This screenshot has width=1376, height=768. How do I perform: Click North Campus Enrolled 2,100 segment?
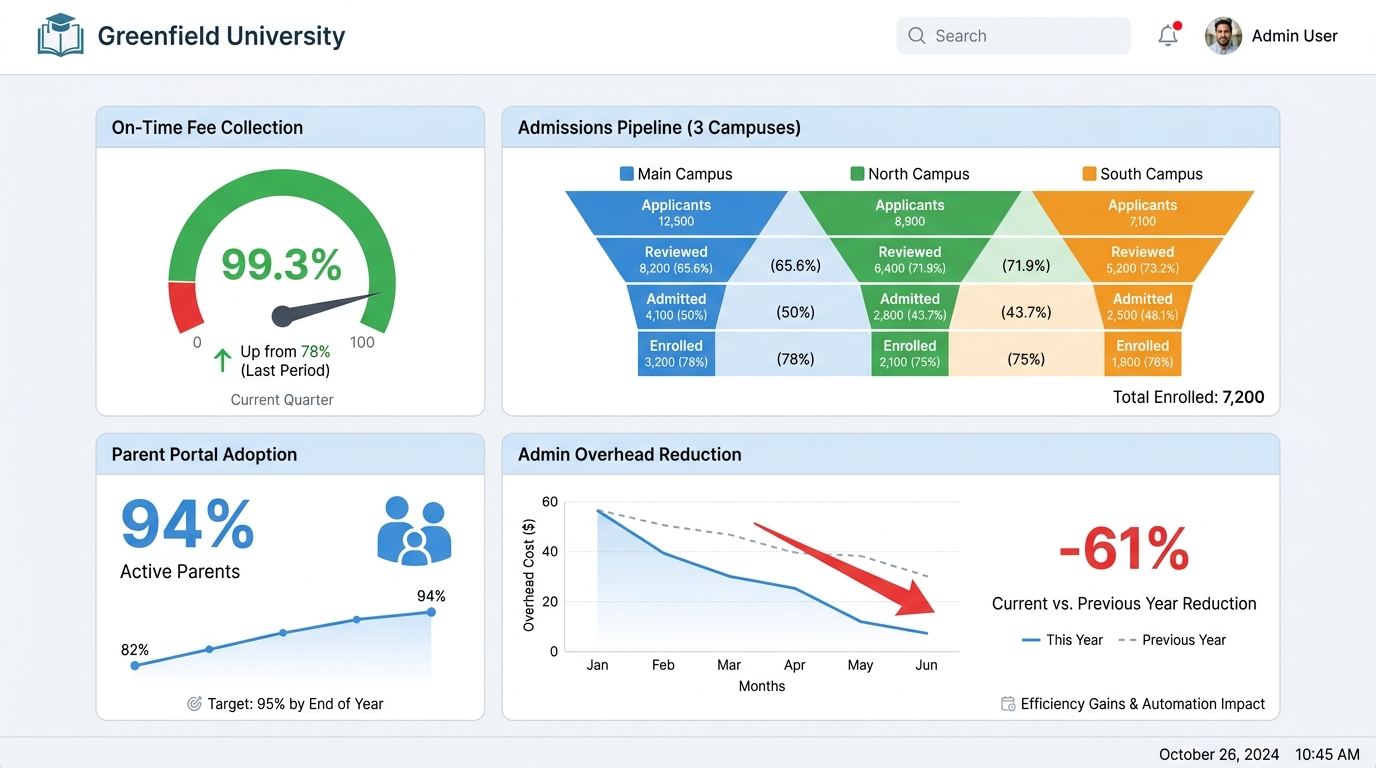tap(910, 353)
